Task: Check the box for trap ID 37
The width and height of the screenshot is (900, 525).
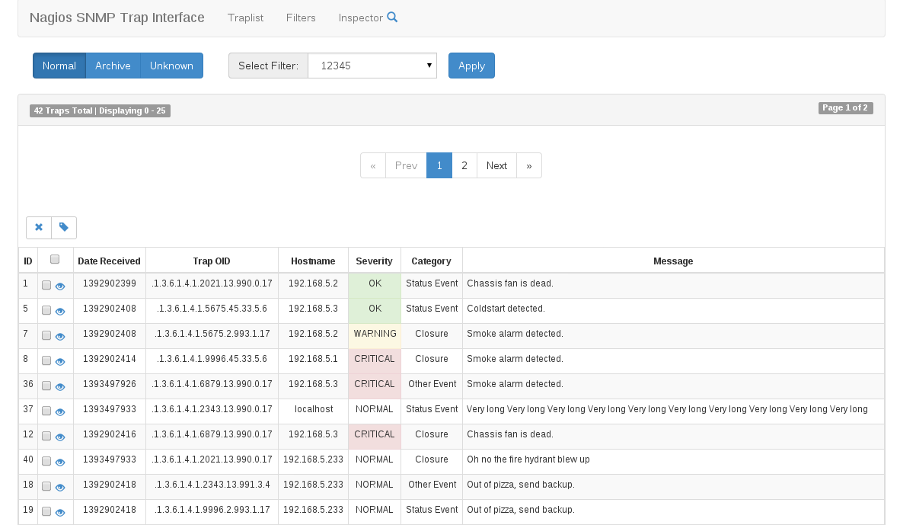Action: pyautogui.click(x=46, y=411)
